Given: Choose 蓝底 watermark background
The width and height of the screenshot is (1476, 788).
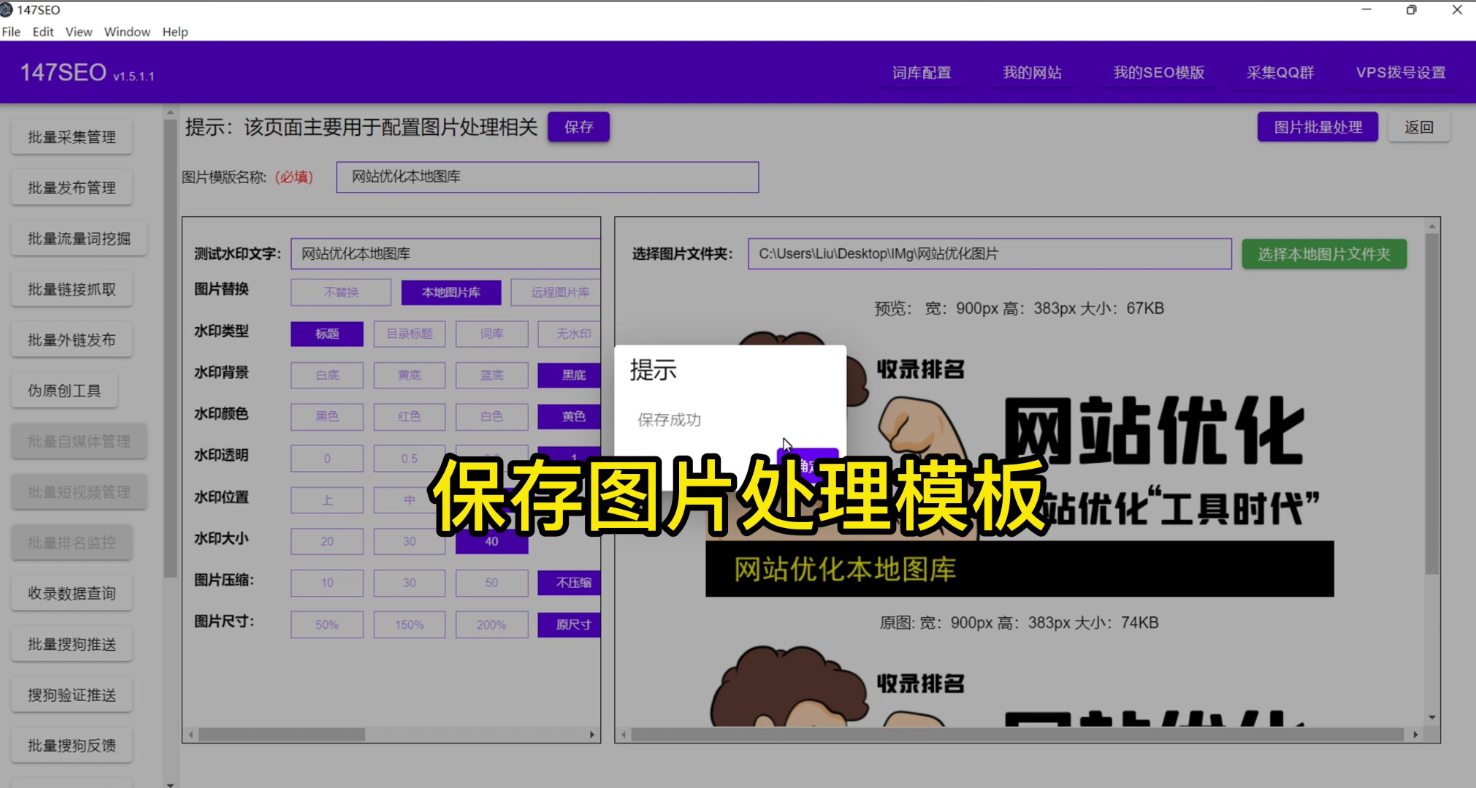Looking at the screenshot, I should point(492,375).
